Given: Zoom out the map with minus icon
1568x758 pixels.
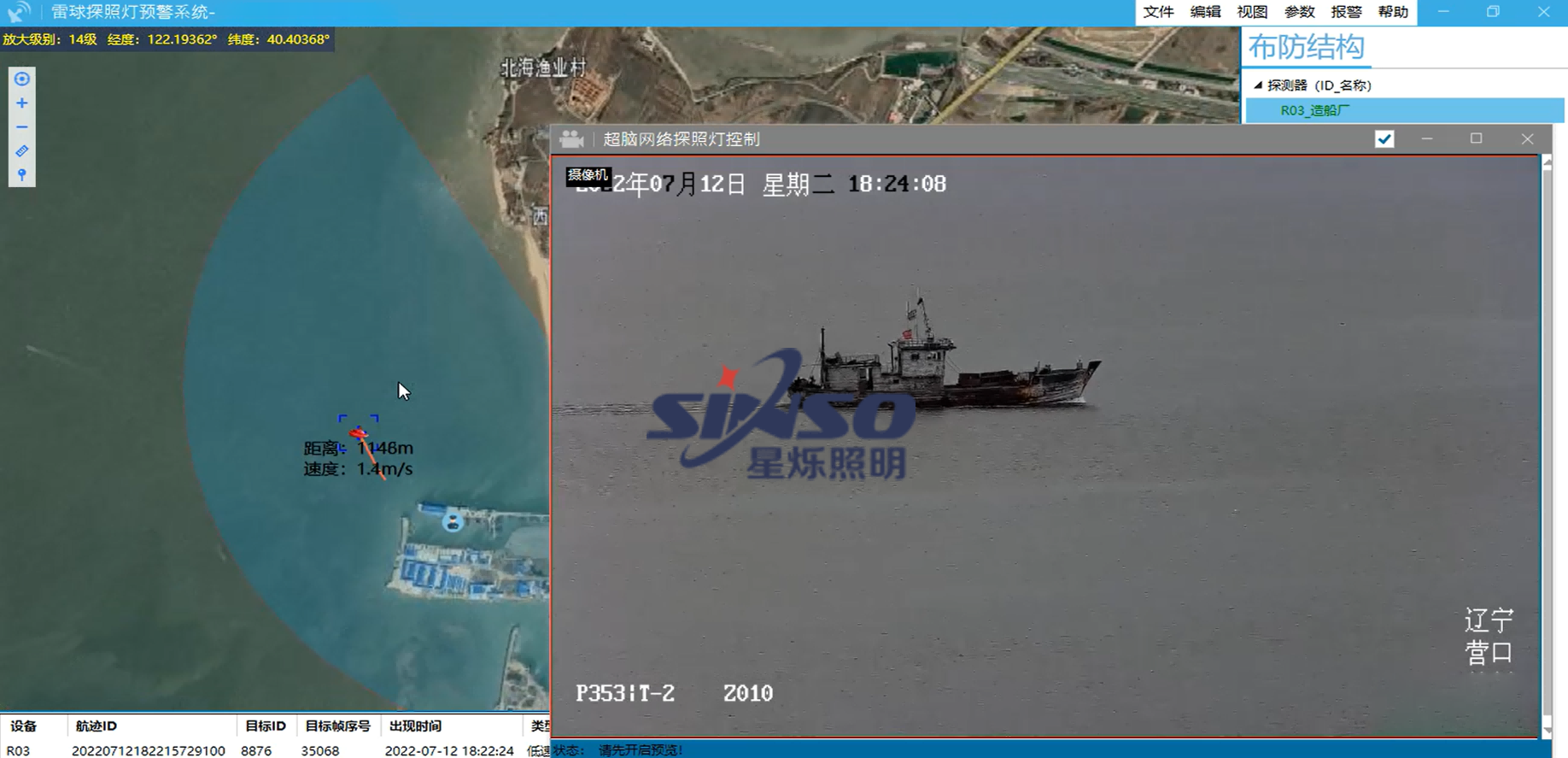Looking at the screenshot, I should coord(22,127).
